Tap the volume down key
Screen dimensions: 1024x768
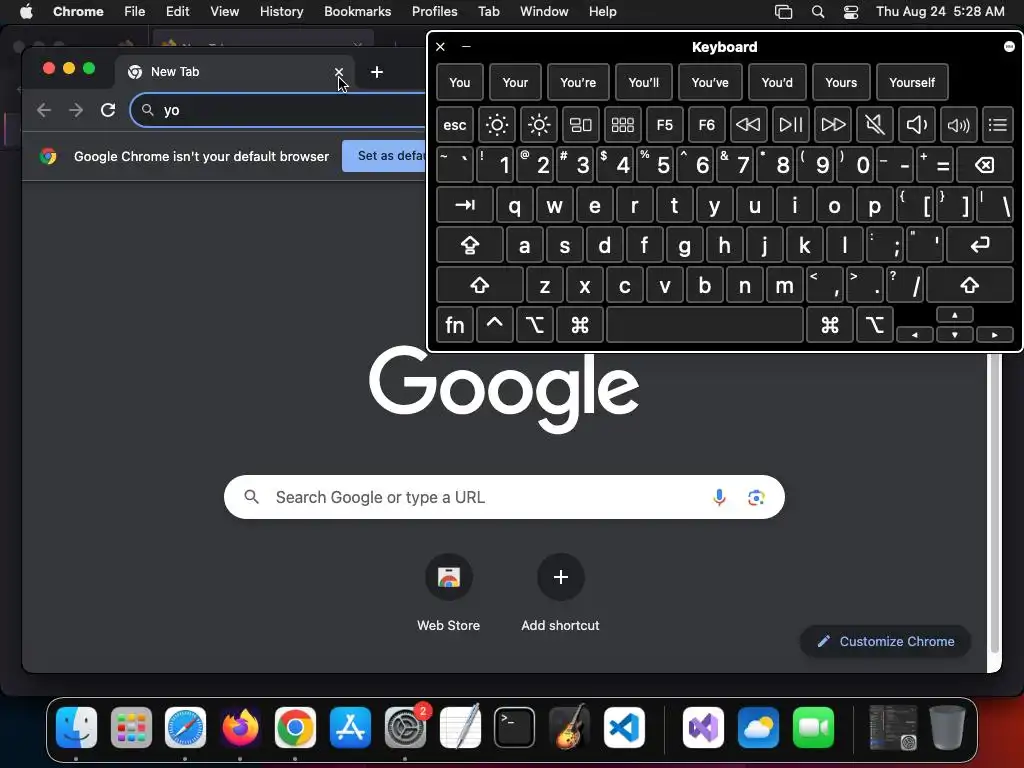point(916,124)
